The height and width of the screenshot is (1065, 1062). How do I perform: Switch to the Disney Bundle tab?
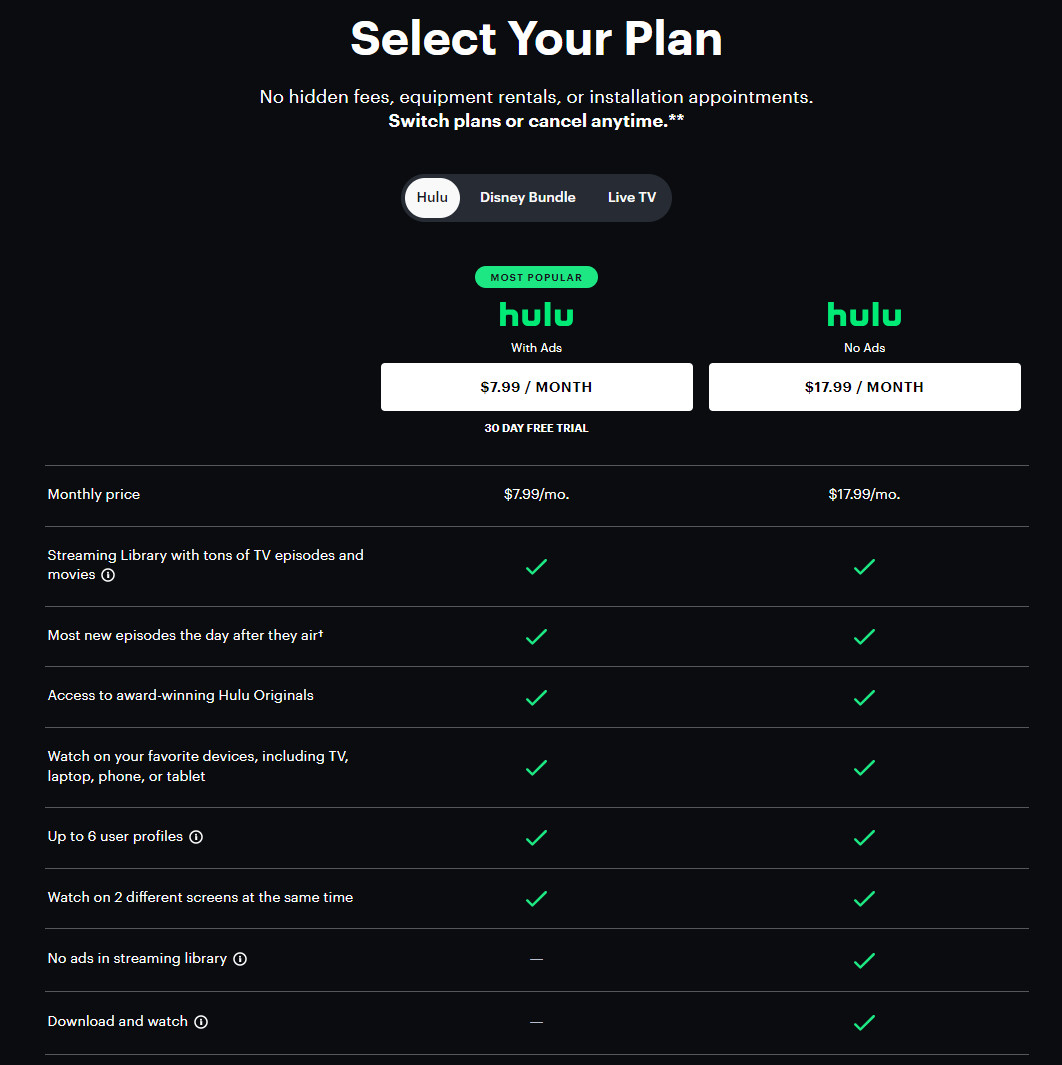527,197
